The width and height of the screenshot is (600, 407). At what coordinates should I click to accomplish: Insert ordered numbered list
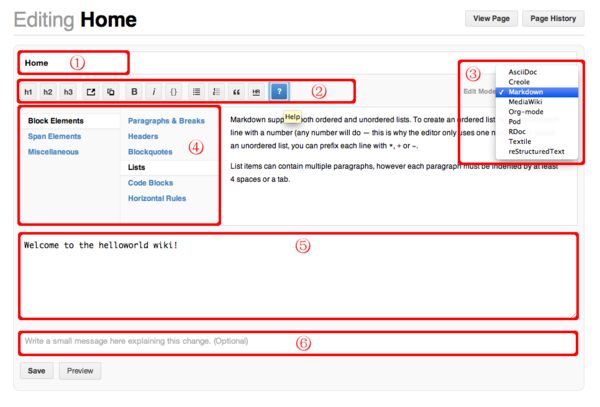point(216,92)
